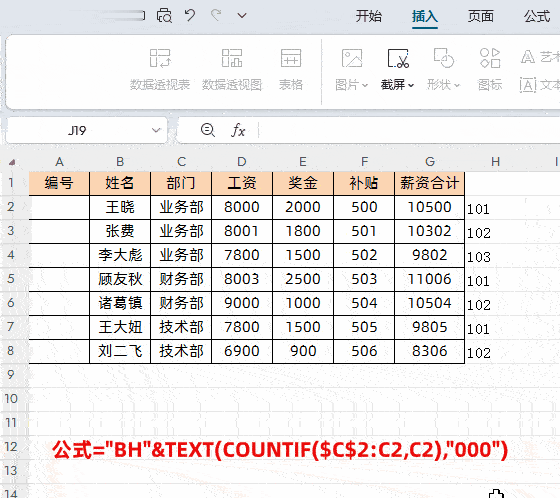This screenshot has width=560, height=498.
Task: Expand the quick access toolbar dropdown
Action: point(242,16)
